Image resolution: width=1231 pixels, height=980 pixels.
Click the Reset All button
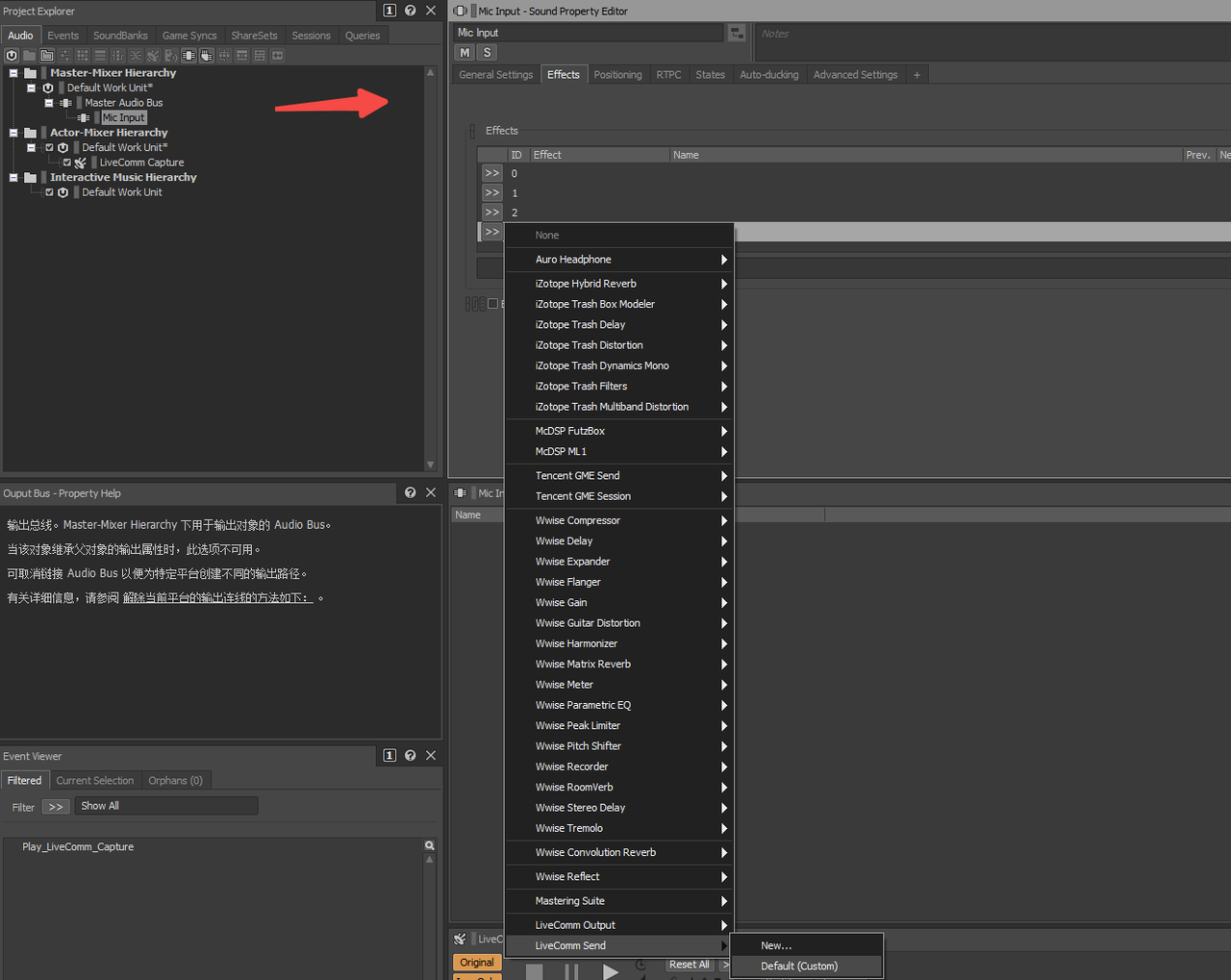(690, 965)
